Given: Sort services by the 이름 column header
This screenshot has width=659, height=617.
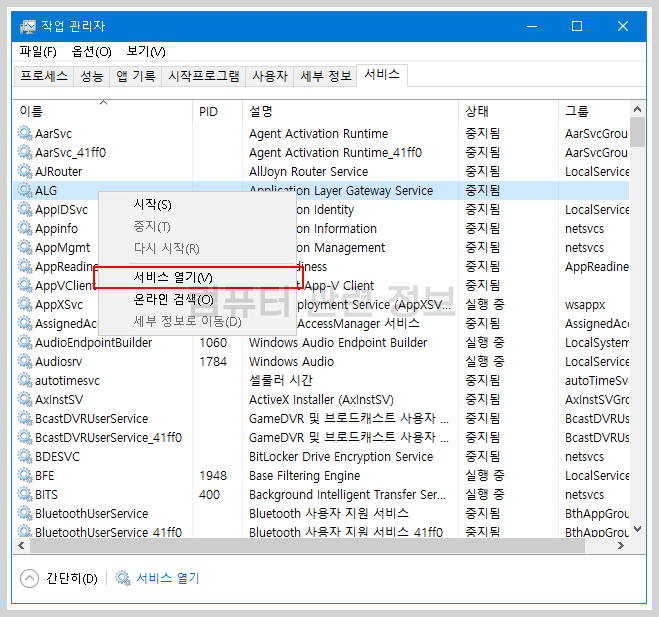Looking at the screenshot, I should coord(103,111).
